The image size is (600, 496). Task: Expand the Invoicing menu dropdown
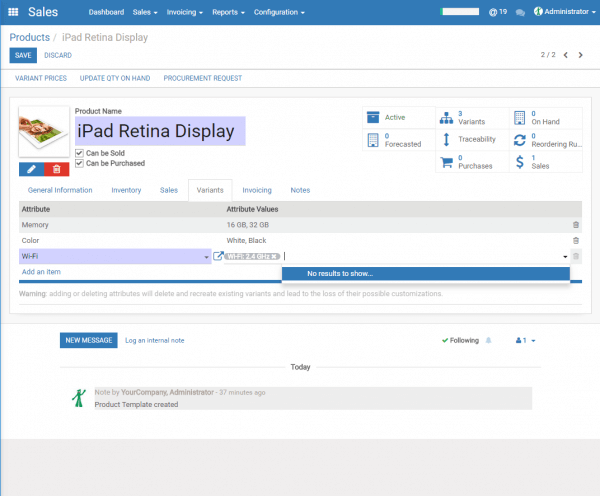[x=184, y=12]
